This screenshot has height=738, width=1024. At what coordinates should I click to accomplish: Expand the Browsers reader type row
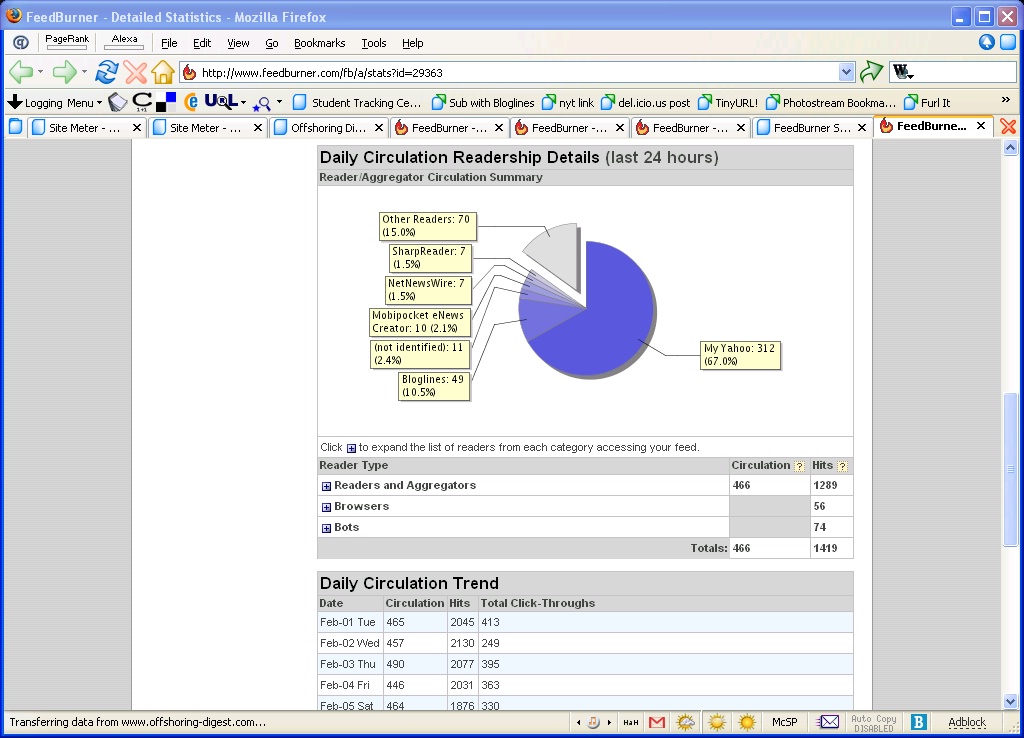click(x=327, y=507)
